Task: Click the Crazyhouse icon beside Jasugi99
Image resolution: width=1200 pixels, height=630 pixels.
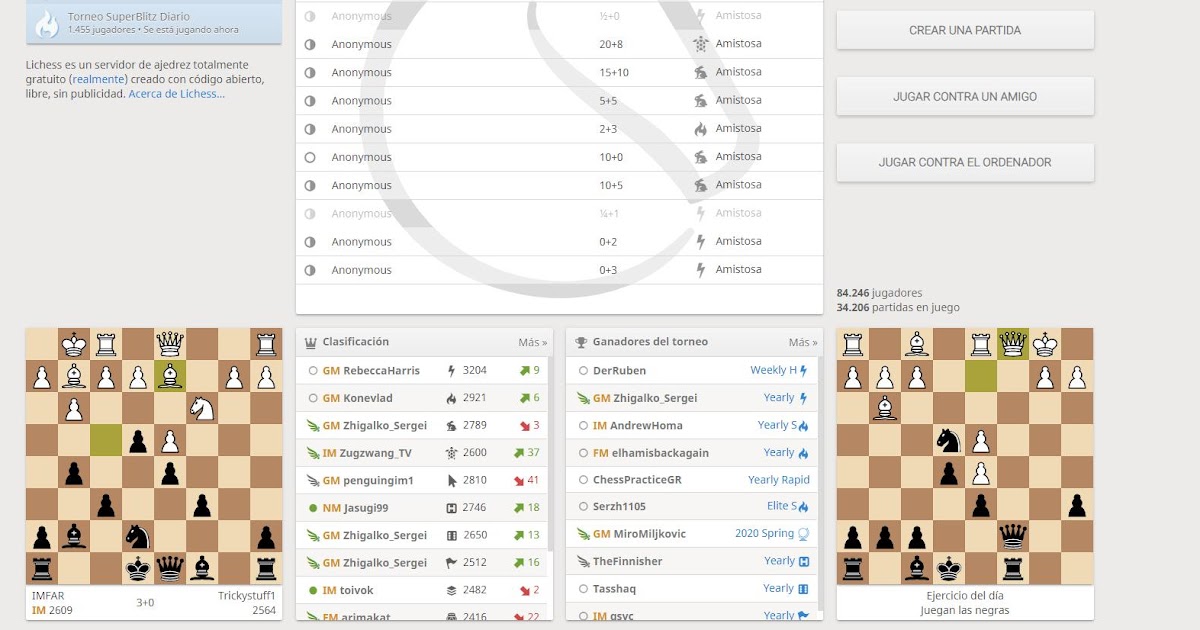Action: click(x=451, y=506)
